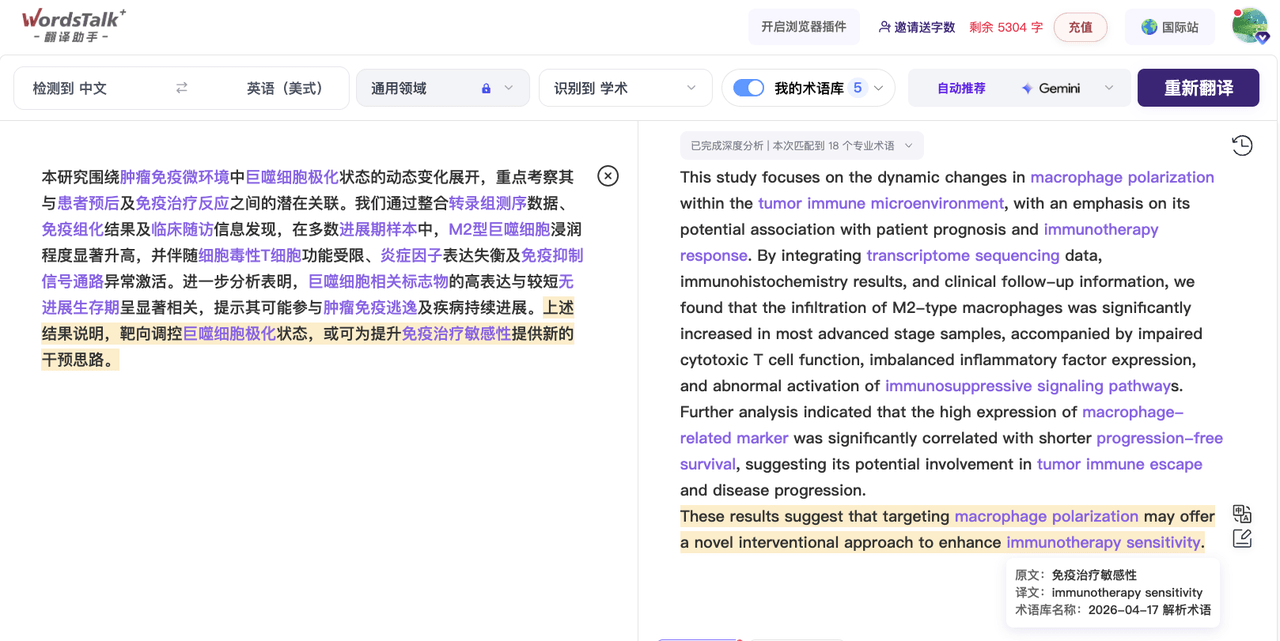Open translation history clock icon
The image size is (1280, 641).
click(x=1241, y=146)
